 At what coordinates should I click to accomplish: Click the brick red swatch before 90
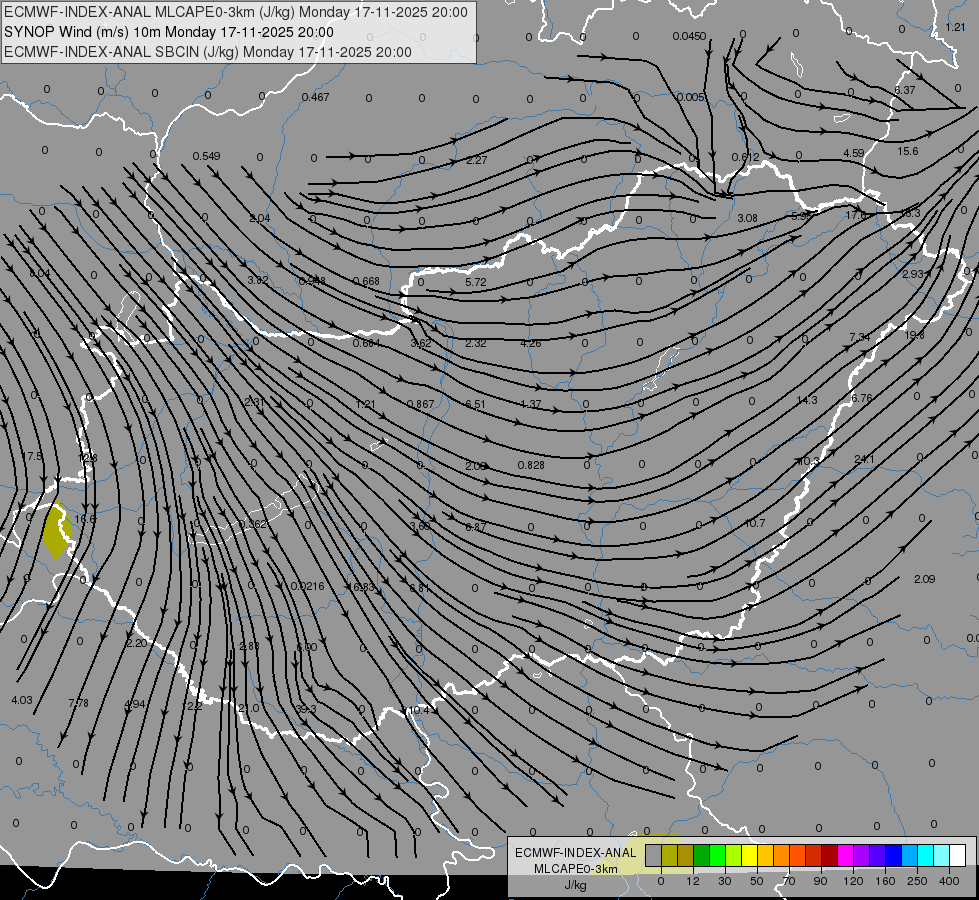pyautogui.click(x=814, y=855)
